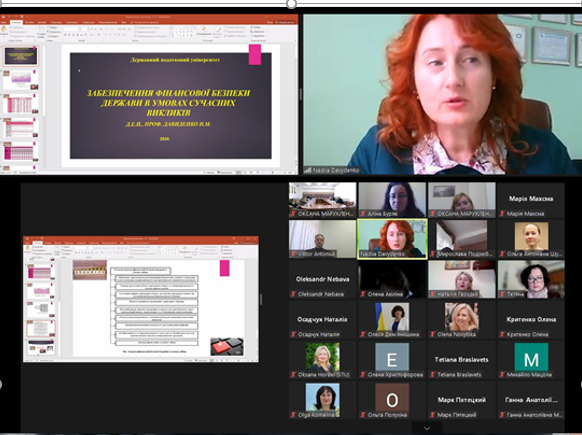The width and height of the screenshot is (582, 435).
Task: Expand more participants with the bottom down chevron
Action: coord(427,428)
